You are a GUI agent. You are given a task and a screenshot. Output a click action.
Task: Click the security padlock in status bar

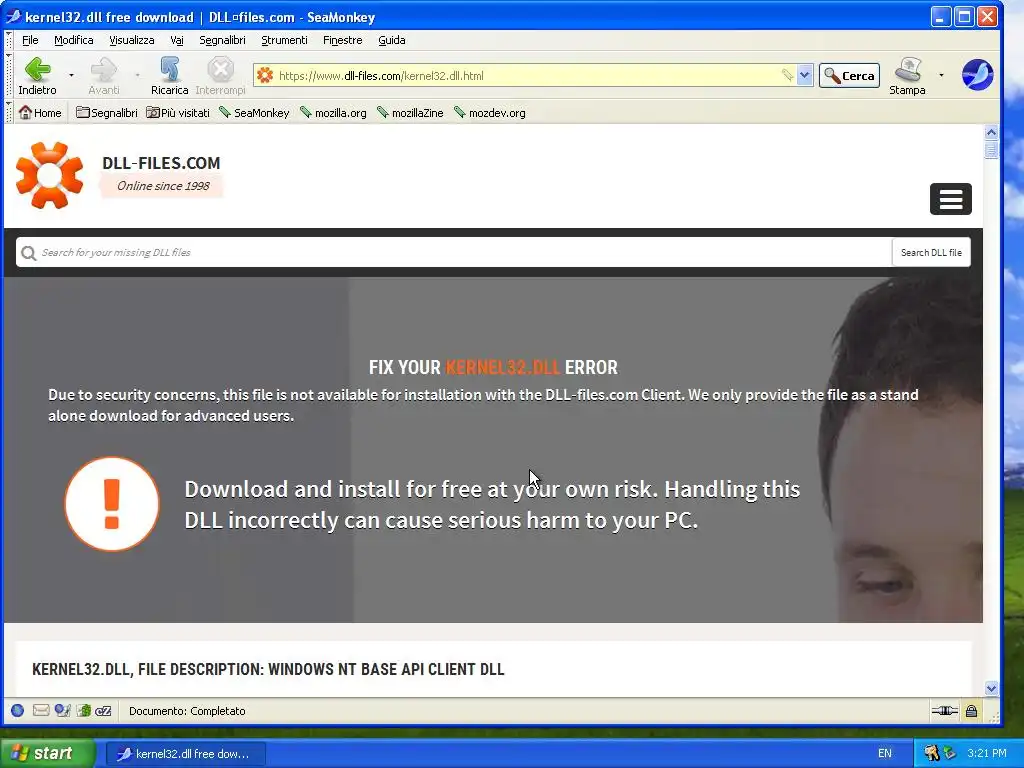click(x=972, y=711)
